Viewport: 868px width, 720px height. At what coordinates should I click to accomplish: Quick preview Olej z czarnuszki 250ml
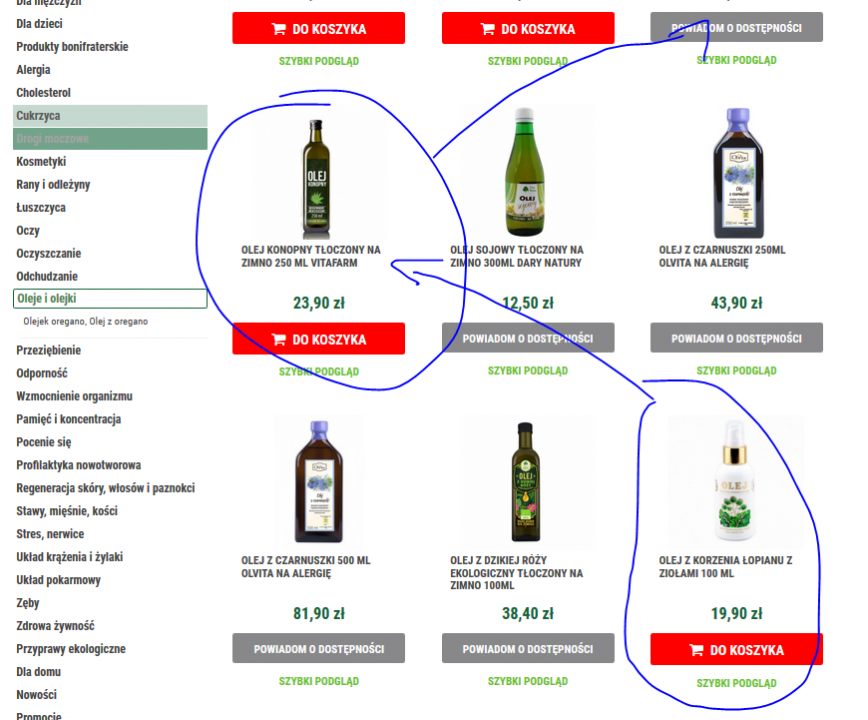pos(736,370)
